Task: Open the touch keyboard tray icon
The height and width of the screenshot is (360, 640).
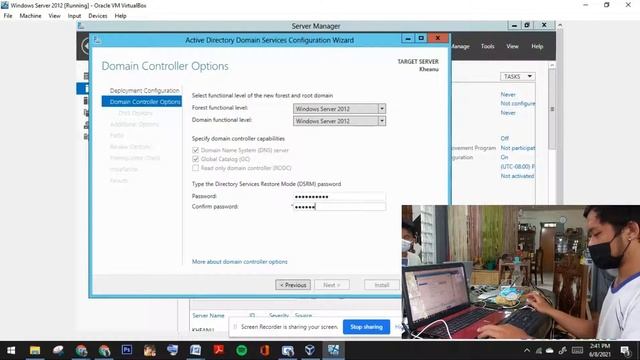Action: pyautogui.click(x=577, y=350)
